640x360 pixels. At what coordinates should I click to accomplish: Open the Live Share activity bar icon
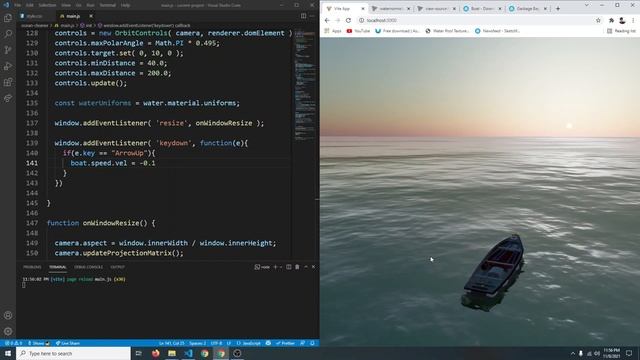tap(8, 98)
